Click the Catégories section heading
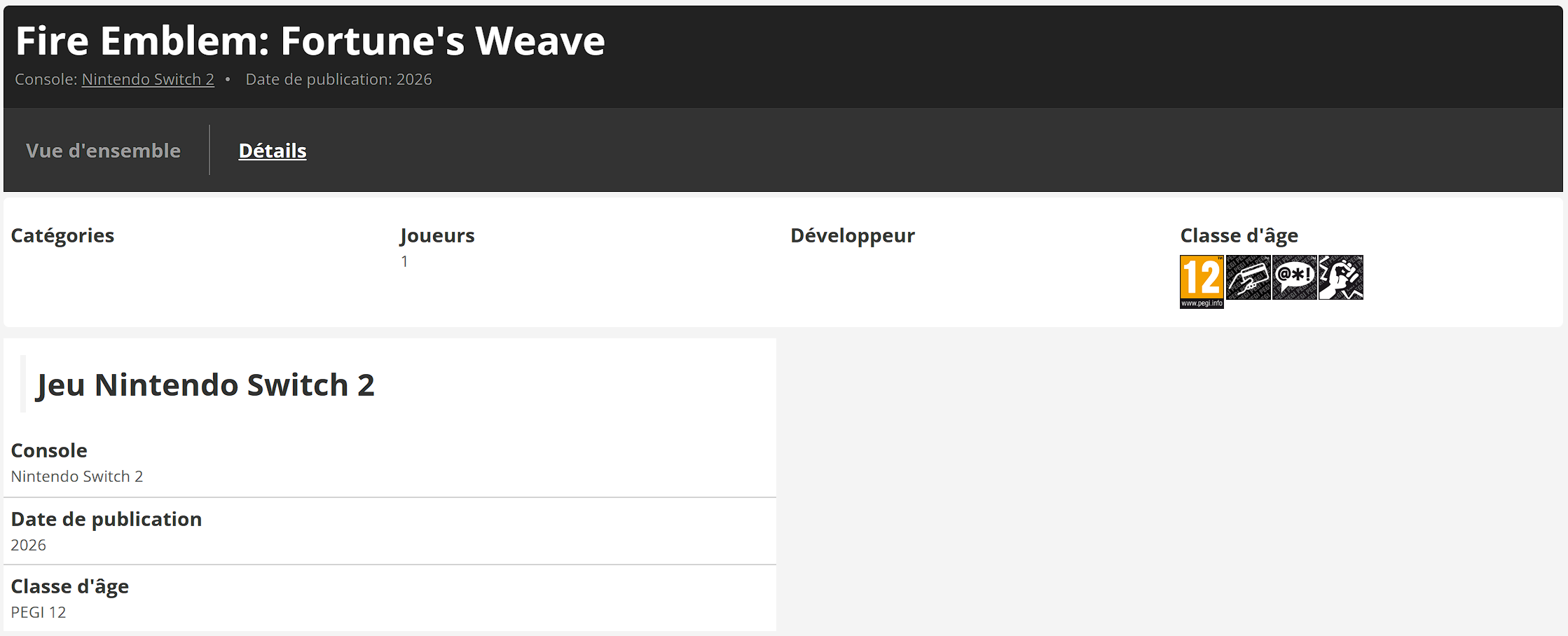Viewport: 1568px width, 636px height. [62, 235]
